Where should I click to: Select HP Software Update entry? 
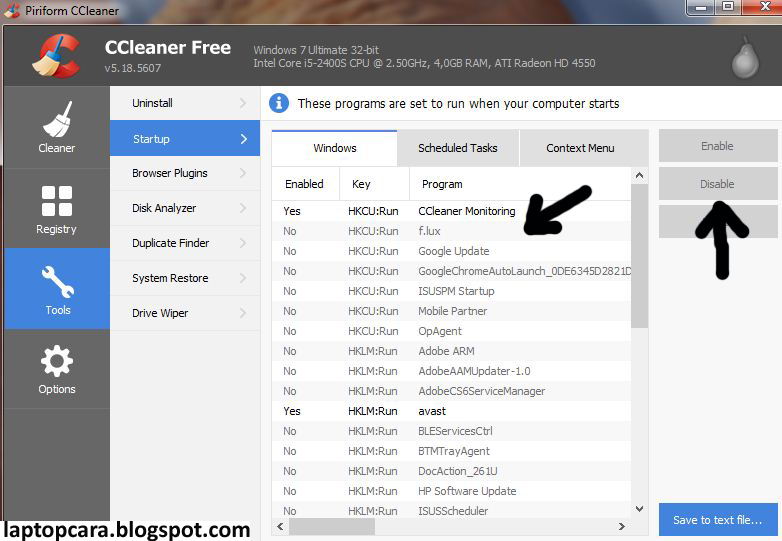click(x=451, y=491)
